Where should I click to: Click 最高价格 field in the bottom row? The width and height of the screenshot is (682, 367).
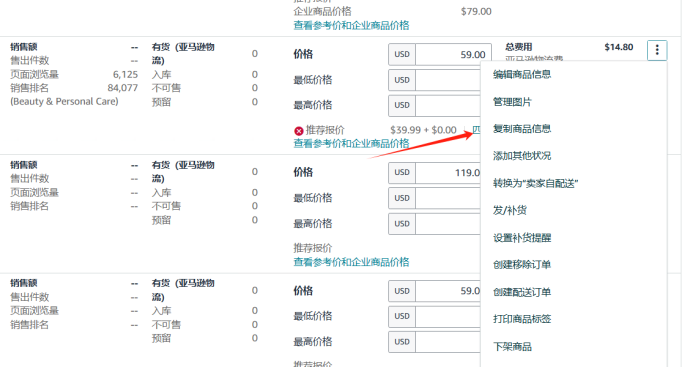(448, 342)
